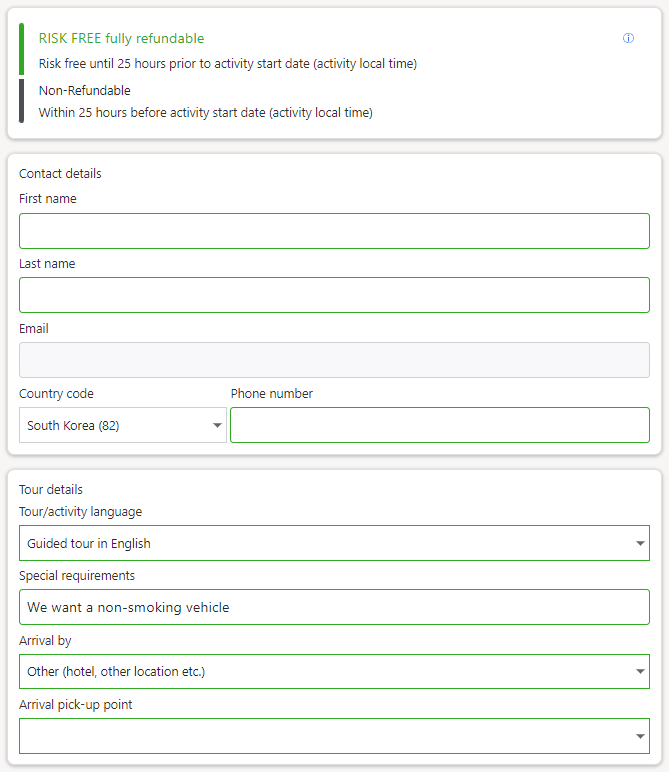Click the "Country code" label
This screenshot has height=772, width=669.
[56, 393]
